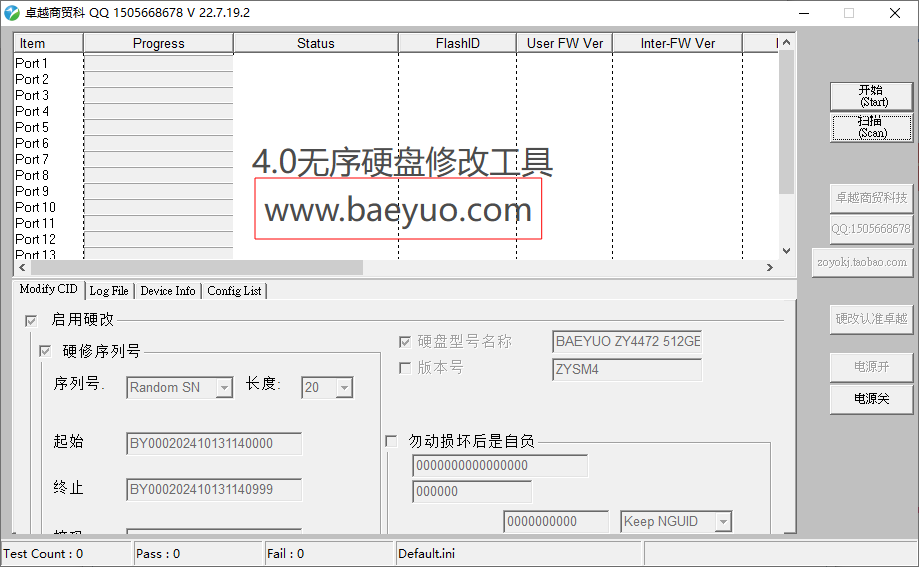
Task: Toggle the 启用硬改 checkbox
Action: [31, 320]
